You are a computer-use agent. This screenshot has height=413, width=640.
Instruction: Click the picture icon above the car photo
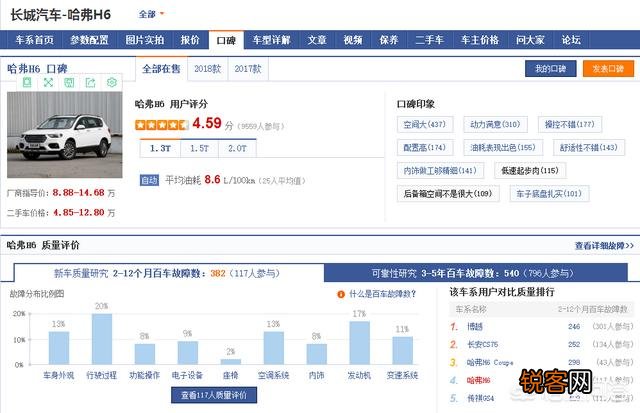tap(69, 82)
